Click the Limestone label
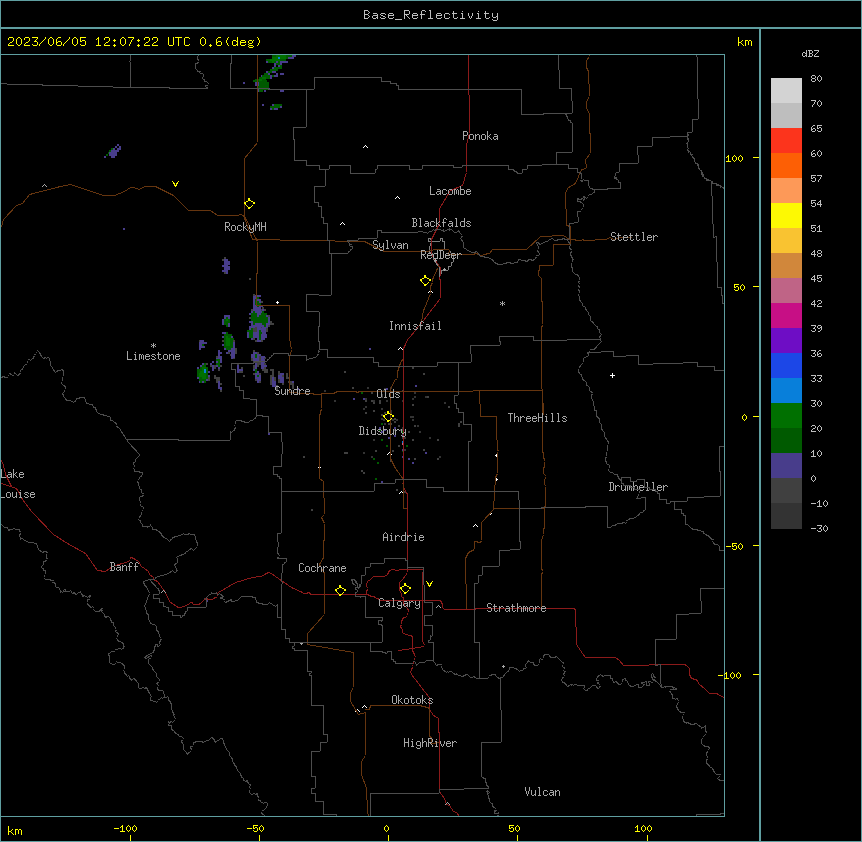This screenshot has width=862, height=842. coord(153,356)
